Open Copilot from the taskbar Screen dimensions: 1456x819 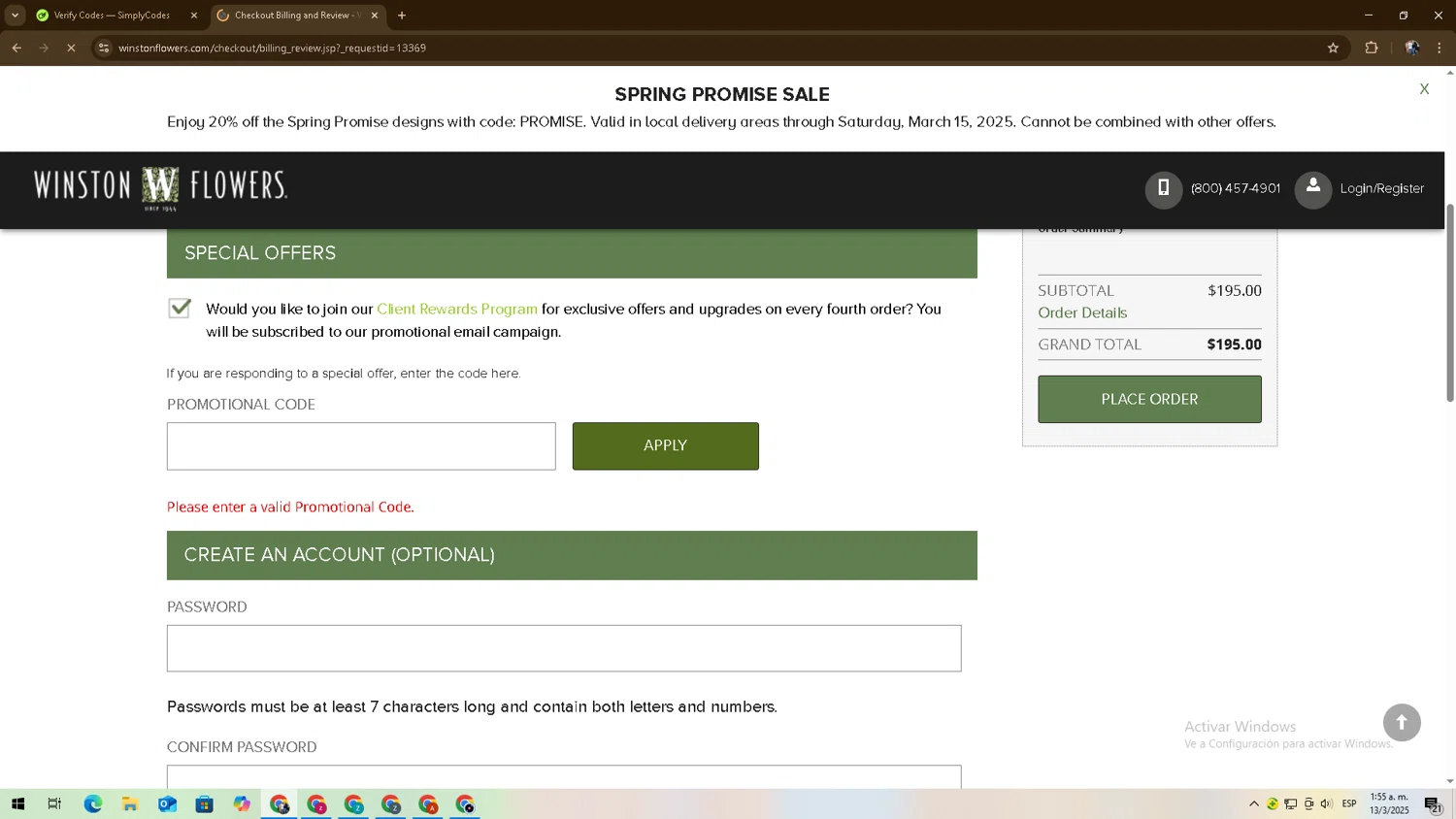click(x=242, y=803)
